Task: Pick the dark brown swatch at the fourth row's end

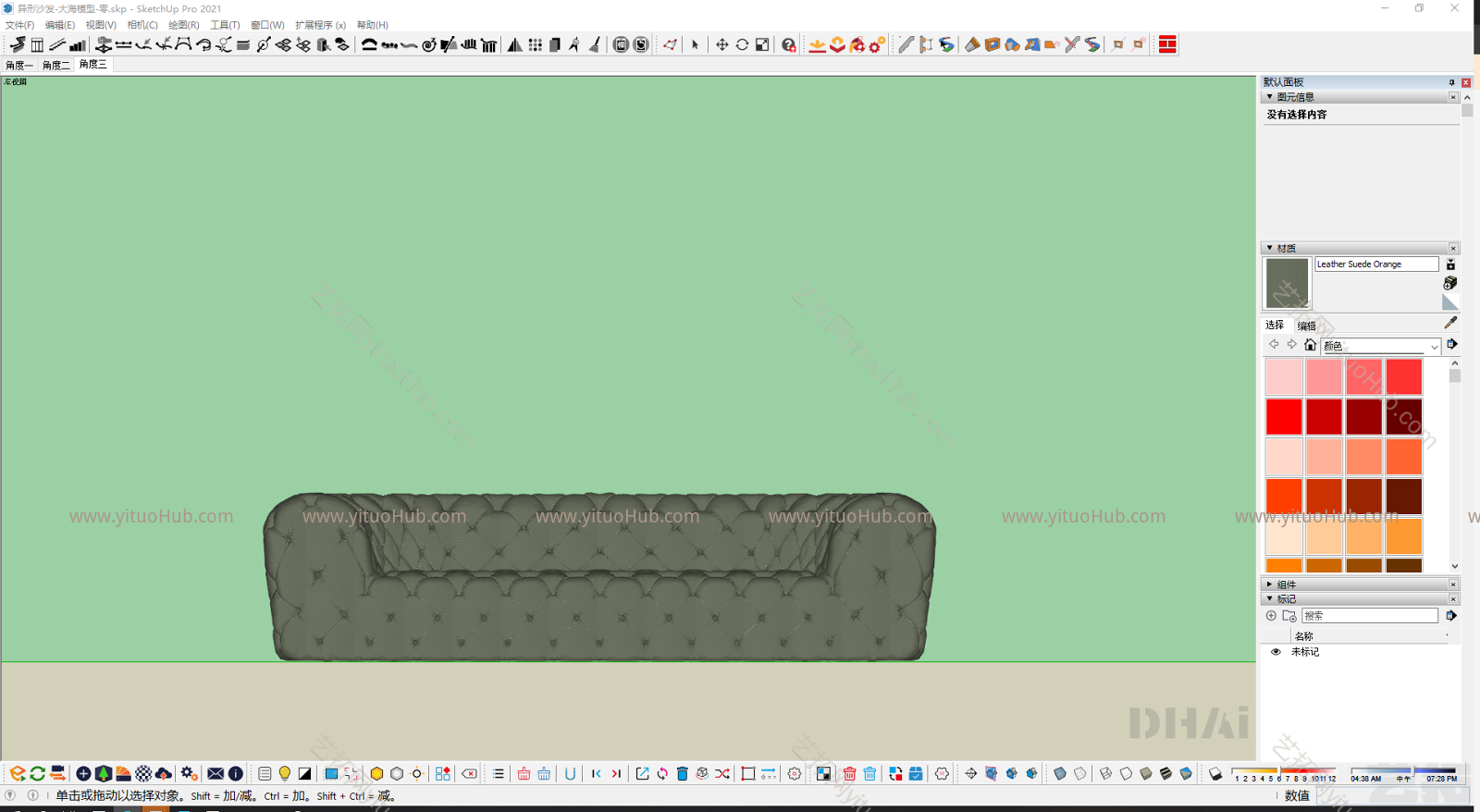Action: tap(1404, 496)
